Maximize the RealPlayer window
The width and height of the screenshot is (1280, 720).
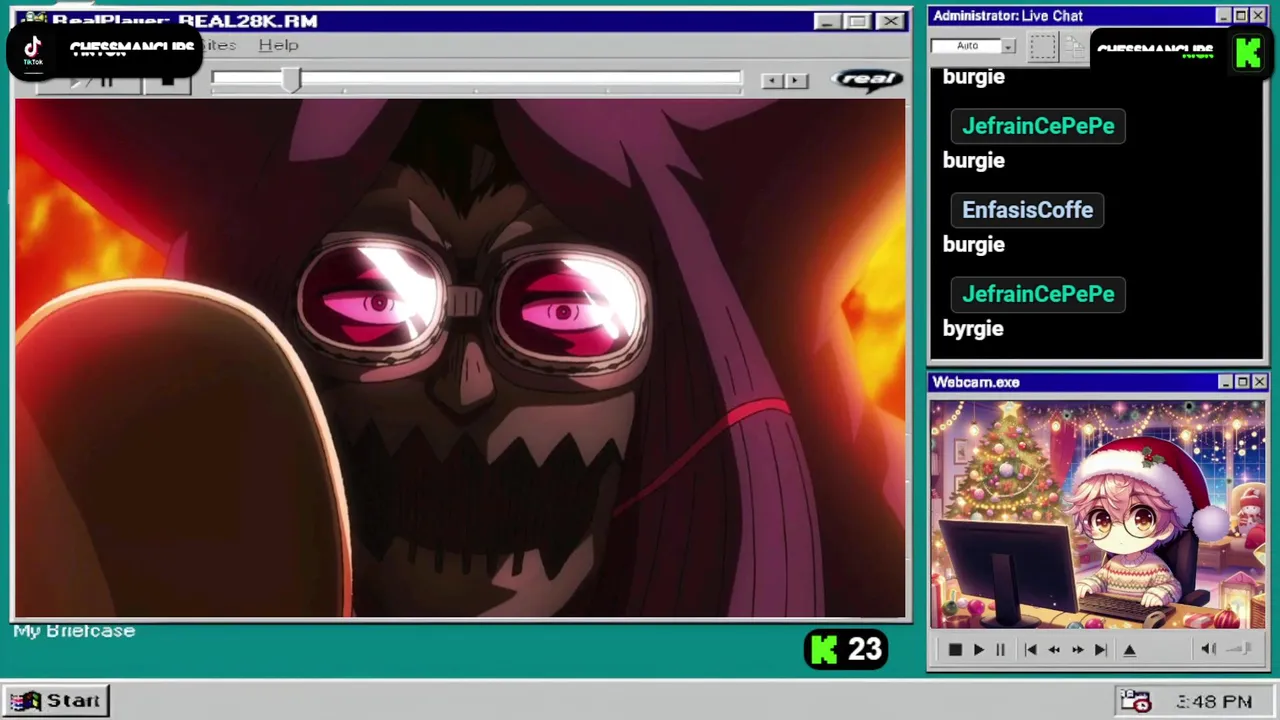pos(857,21)
